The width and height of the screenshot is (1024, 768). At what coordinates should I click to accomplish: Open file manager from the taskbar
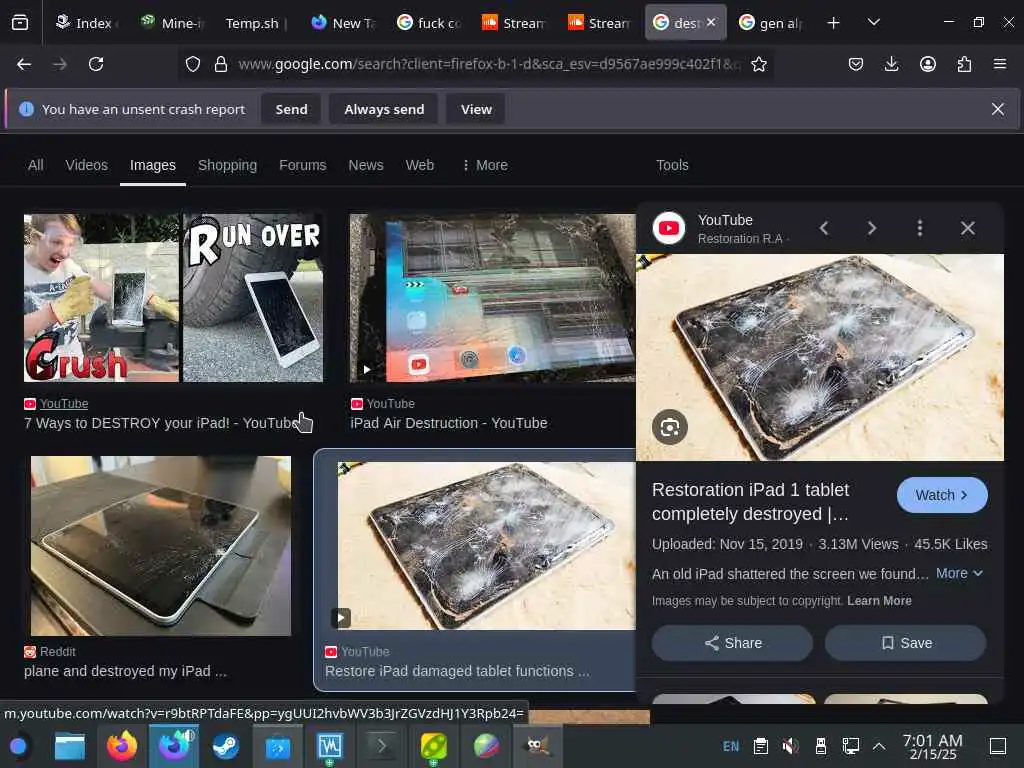tap(69, 746)
